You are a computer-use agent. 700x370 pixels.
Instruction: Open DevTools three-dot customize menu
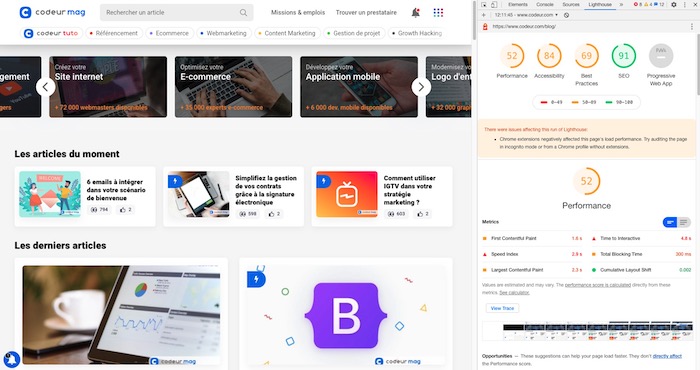(x=685, y=4)
